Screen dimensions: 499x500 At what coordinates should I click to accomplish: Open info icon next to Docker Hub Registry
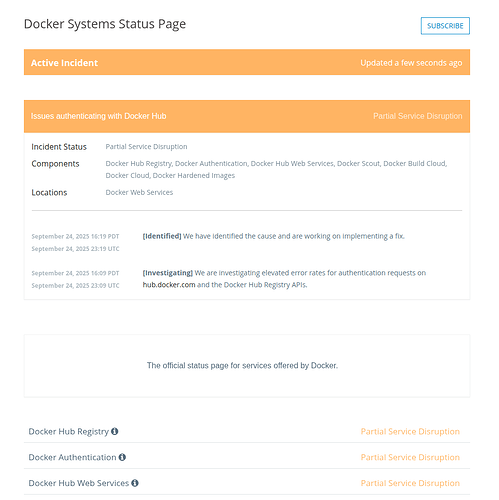[x=115, y=431]
